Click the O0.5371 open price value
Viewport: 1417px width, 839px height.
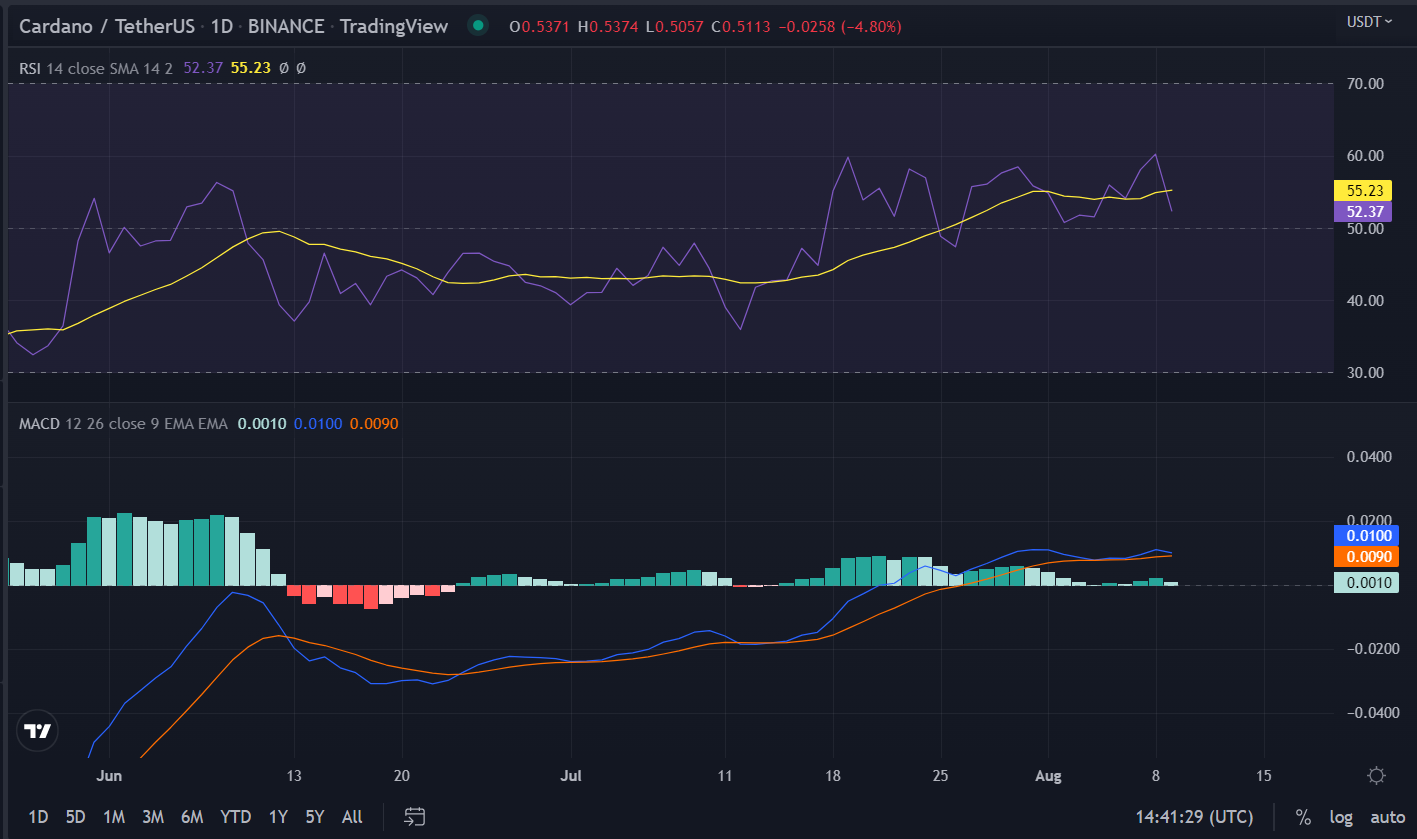click(x=540, y=26)
